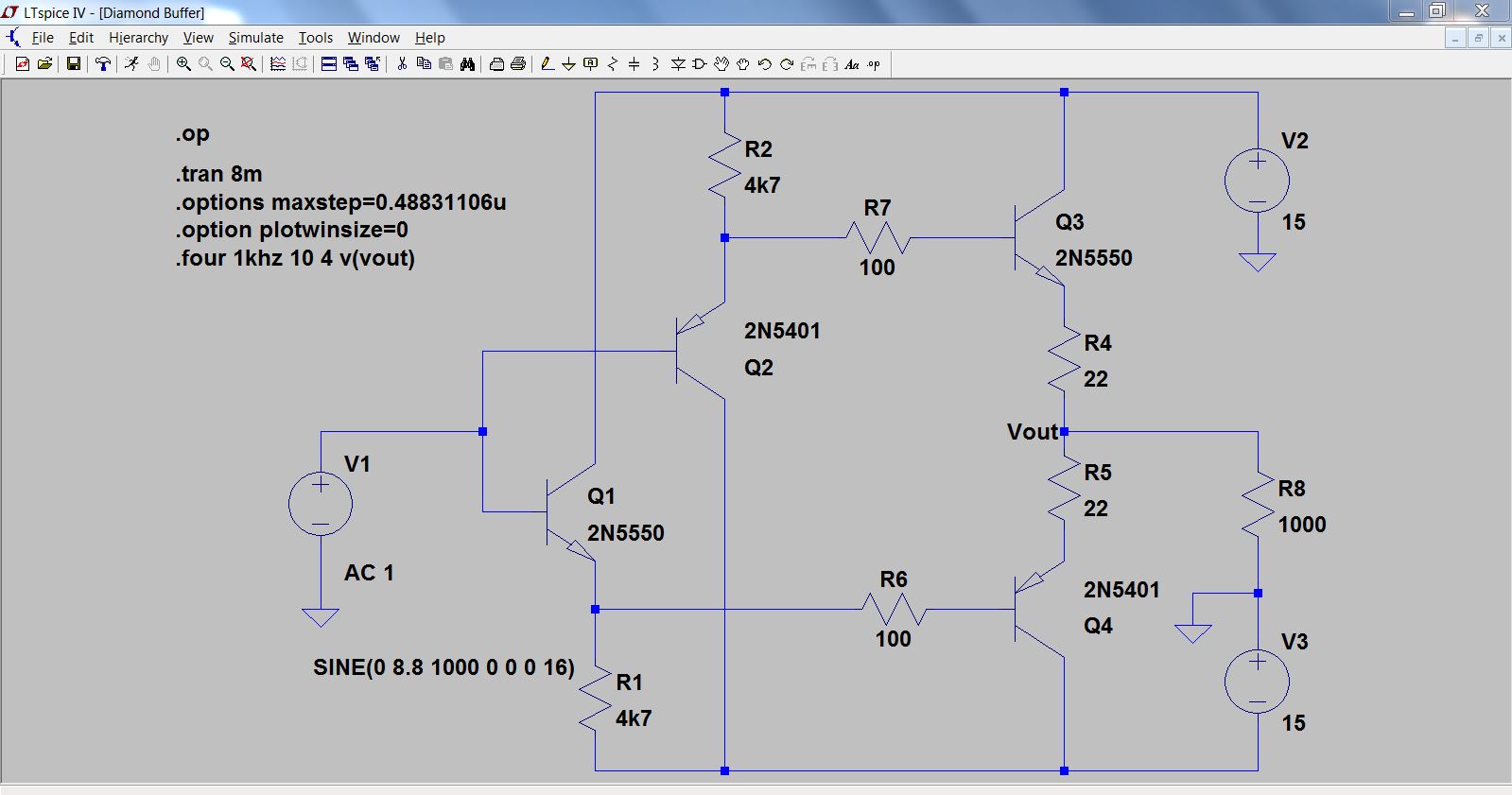
Task: Click the SINE(0 8.8 1000 0 0 0 16) text
Action: point(443,667)
